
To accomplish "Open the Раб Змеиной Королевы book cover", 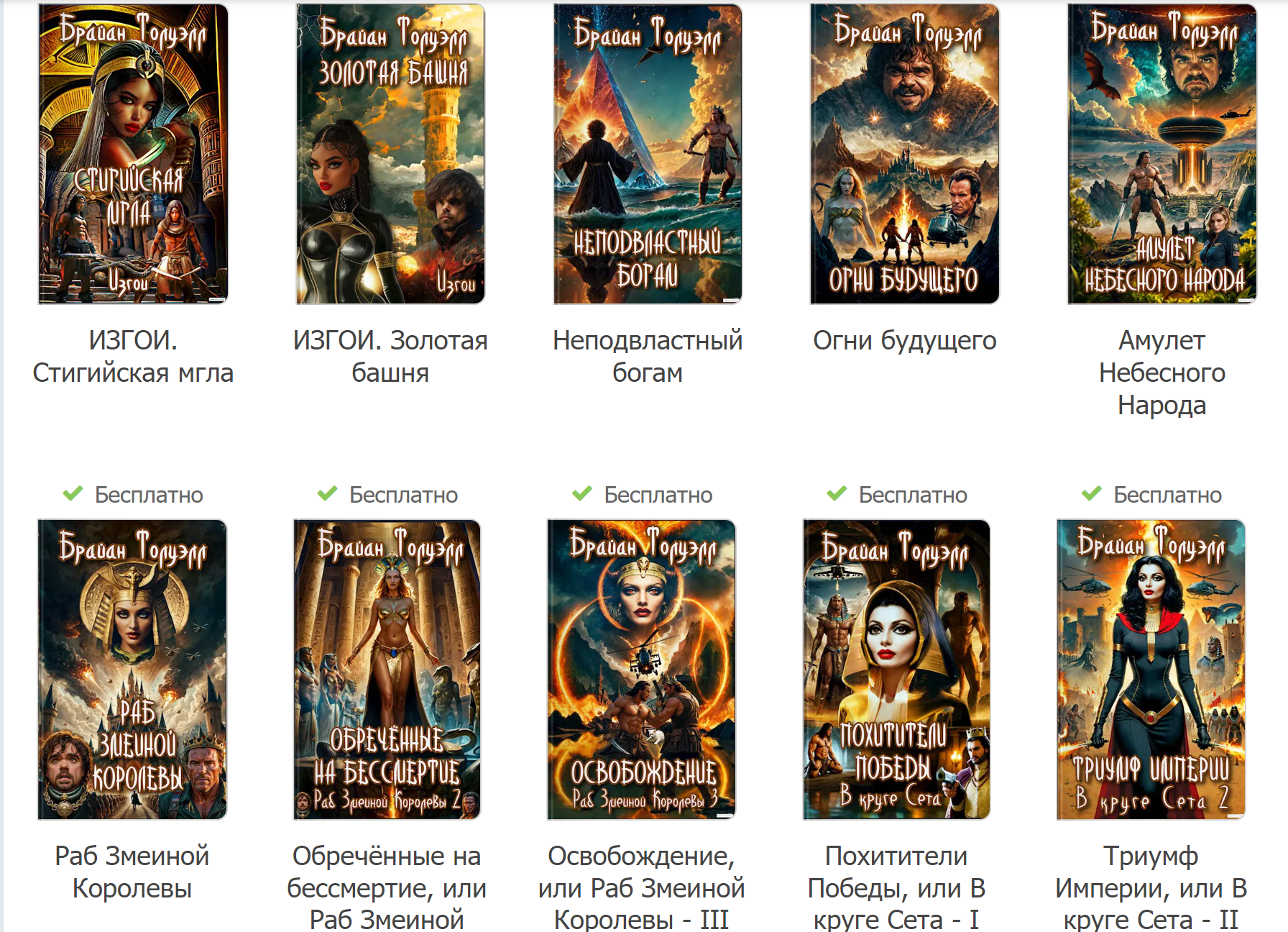I will click(132, 670).
